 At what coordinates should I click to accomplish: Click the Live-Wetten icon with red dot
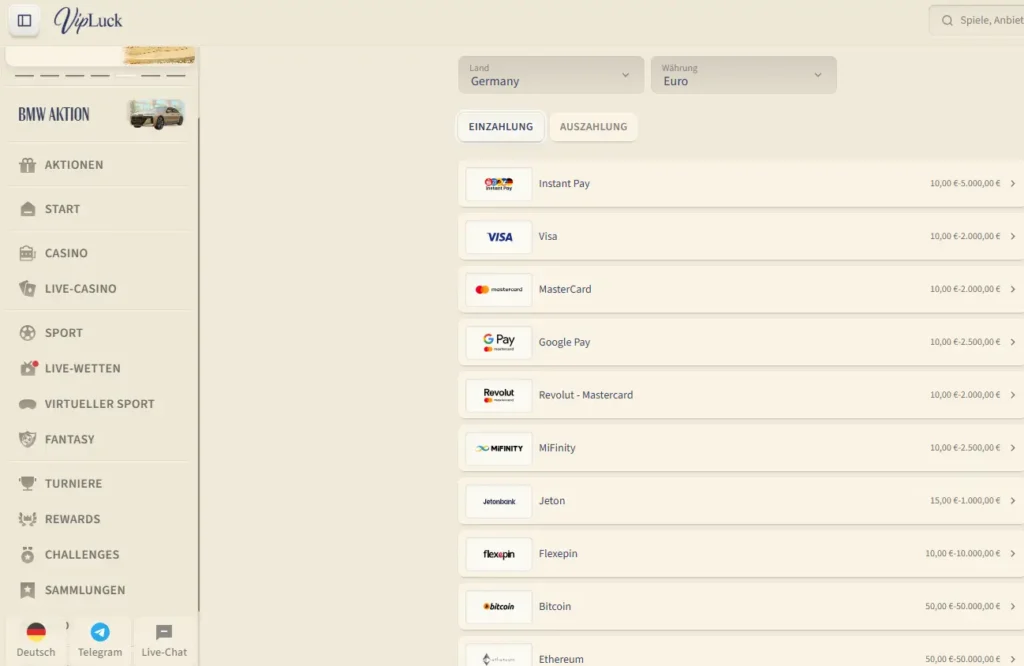coord(28,368)
